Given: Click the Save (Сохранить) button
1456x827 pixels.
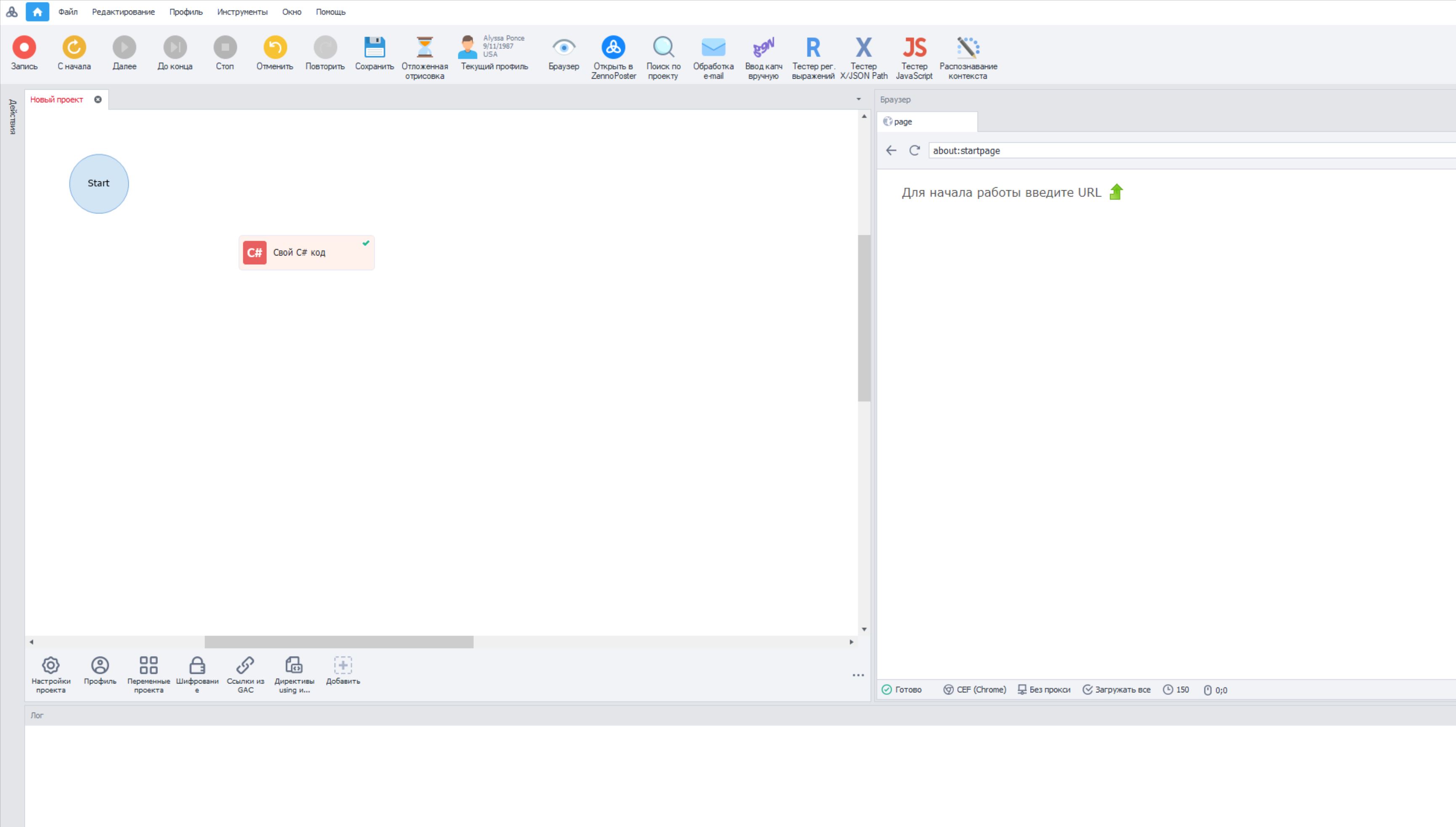Looking at the screenshot, I should click(x=374, y=48).
